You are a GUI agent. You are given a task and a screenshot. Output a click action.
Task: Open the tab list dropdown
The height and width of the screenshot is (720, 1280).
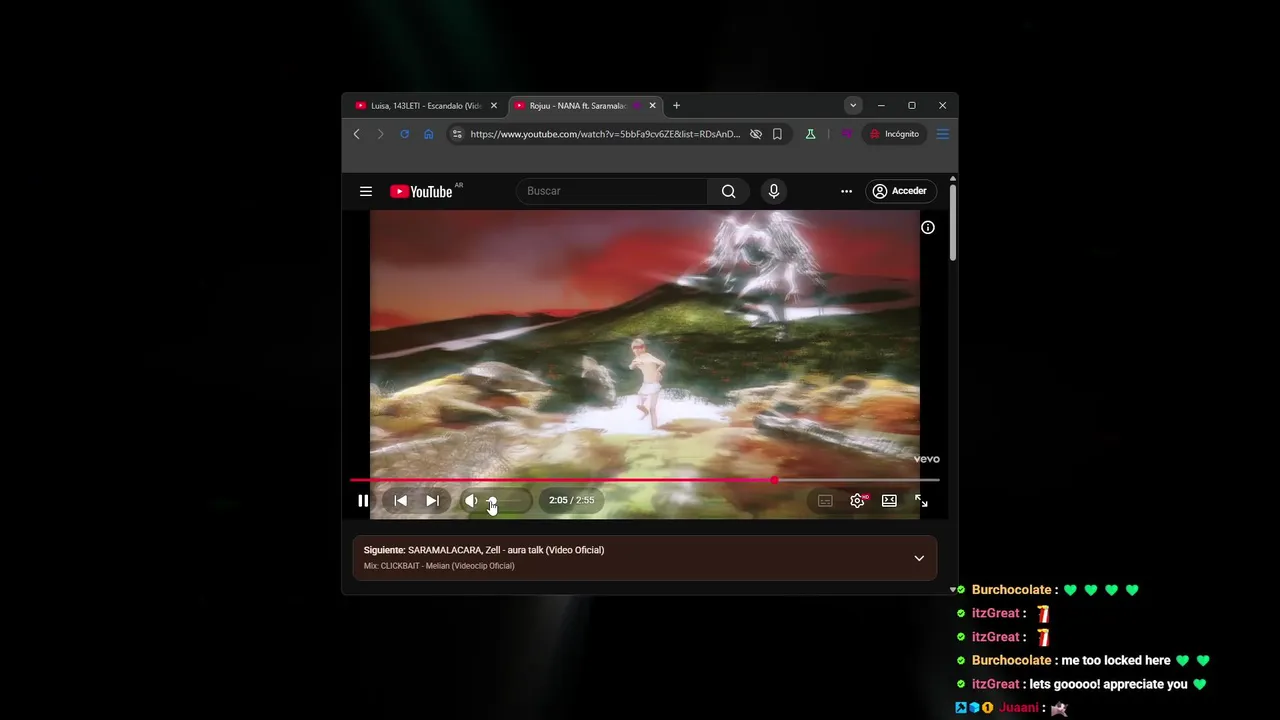pos(853,106)
